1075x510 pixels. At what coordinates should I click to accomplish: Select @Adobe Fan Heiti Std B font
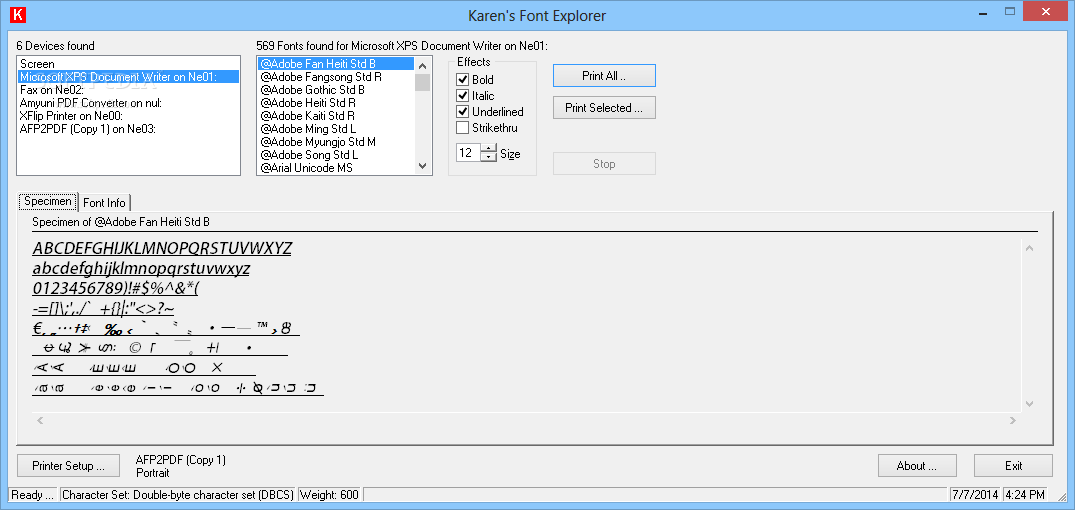[x=336, y=64]
